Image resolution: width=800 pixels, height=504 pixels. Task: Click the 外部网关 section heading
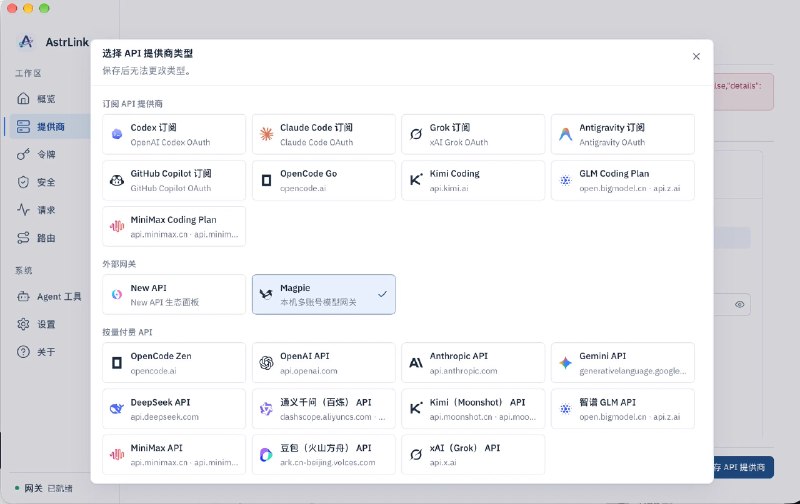(x=119, y=264)
